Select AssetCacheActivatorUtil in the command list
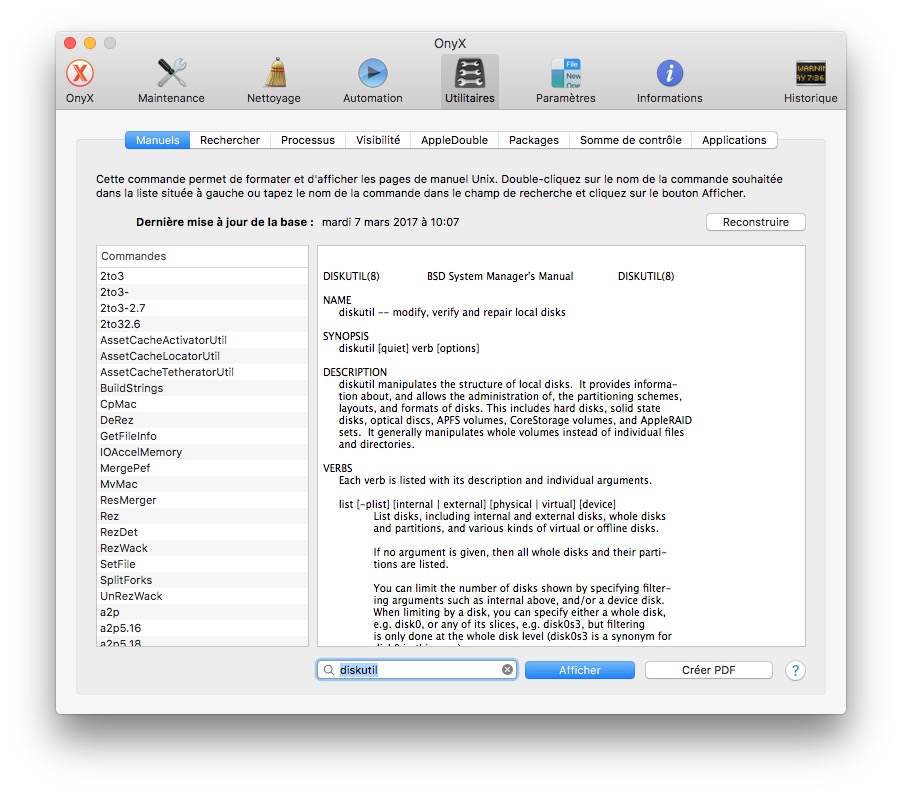 pyautogui.click(x=202, y=340)
